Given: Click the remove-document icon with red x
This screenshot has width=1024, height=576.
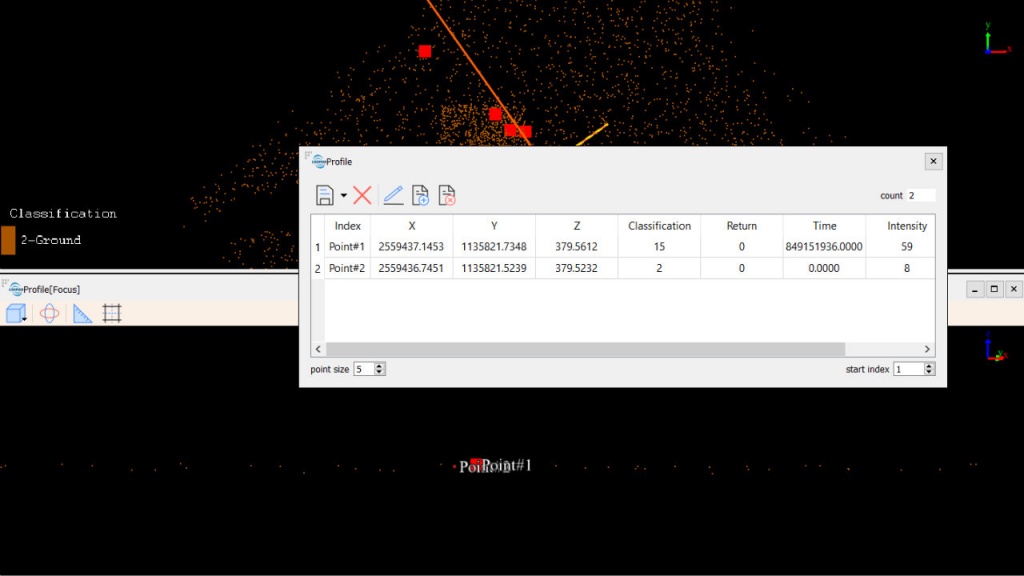Looking at the screenshot, I should pyautogui.click(x=447, y=196).
